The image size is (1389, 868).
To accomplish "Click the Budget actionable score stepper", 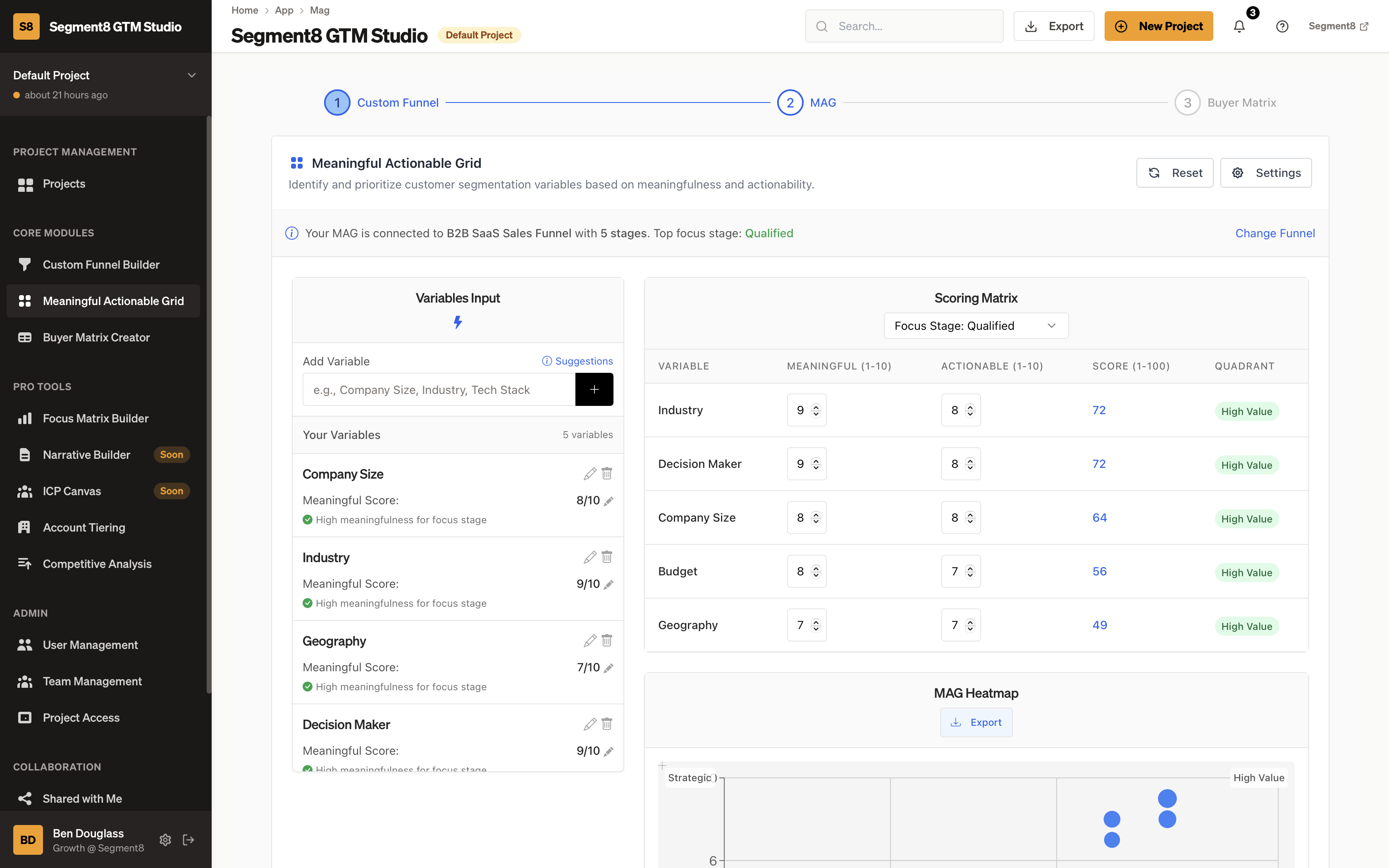I will (970, 571).
